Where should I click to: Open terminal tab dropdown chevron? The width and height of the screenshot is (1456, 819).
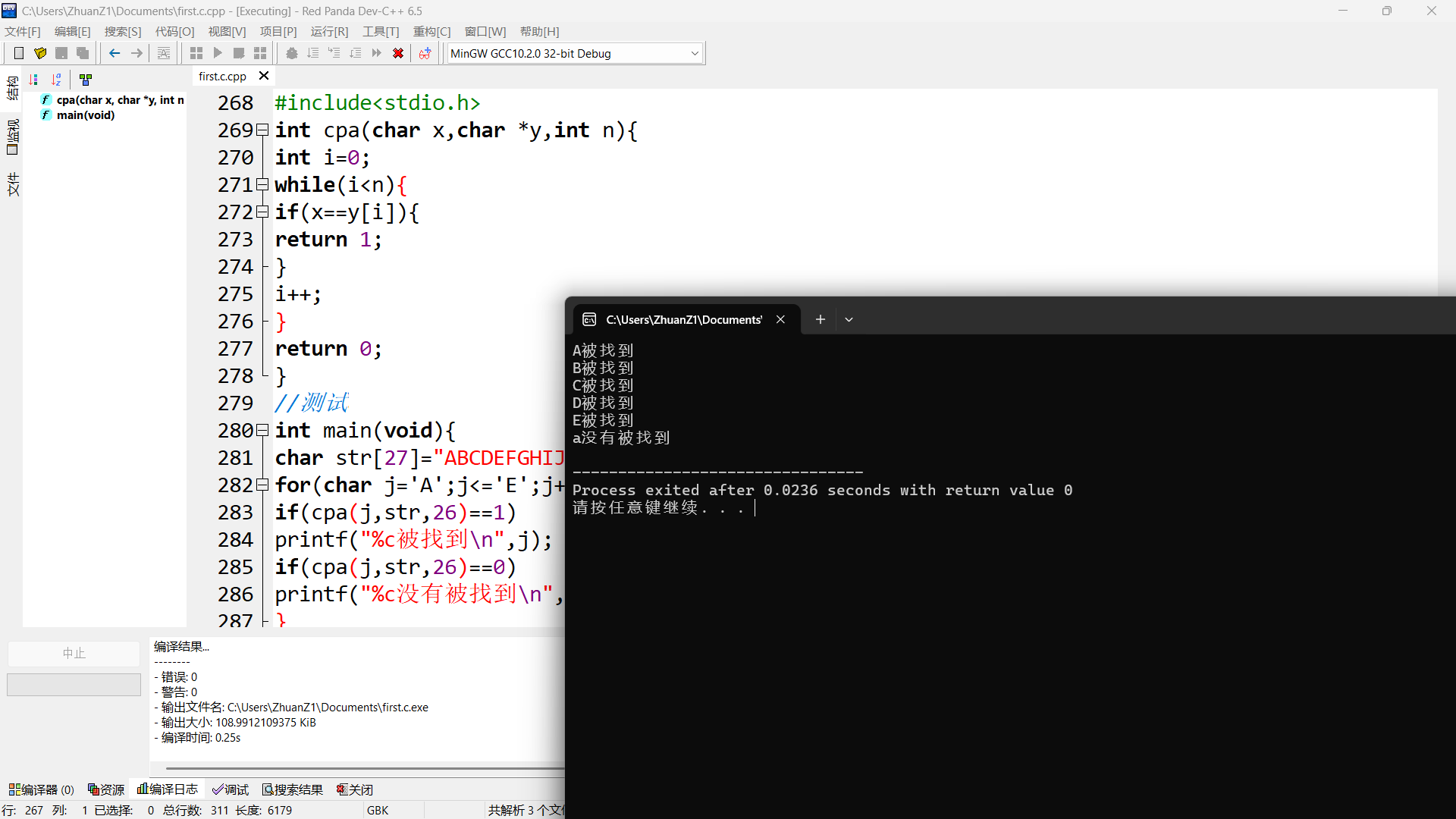click(849, 319)
